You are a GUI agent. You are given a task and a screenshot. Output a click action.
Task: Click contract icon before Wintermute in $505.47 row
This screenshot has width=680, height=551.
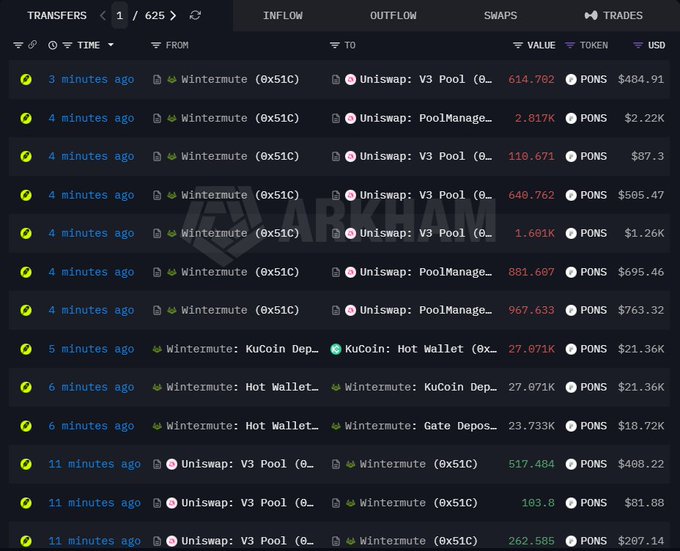point(157,196)
